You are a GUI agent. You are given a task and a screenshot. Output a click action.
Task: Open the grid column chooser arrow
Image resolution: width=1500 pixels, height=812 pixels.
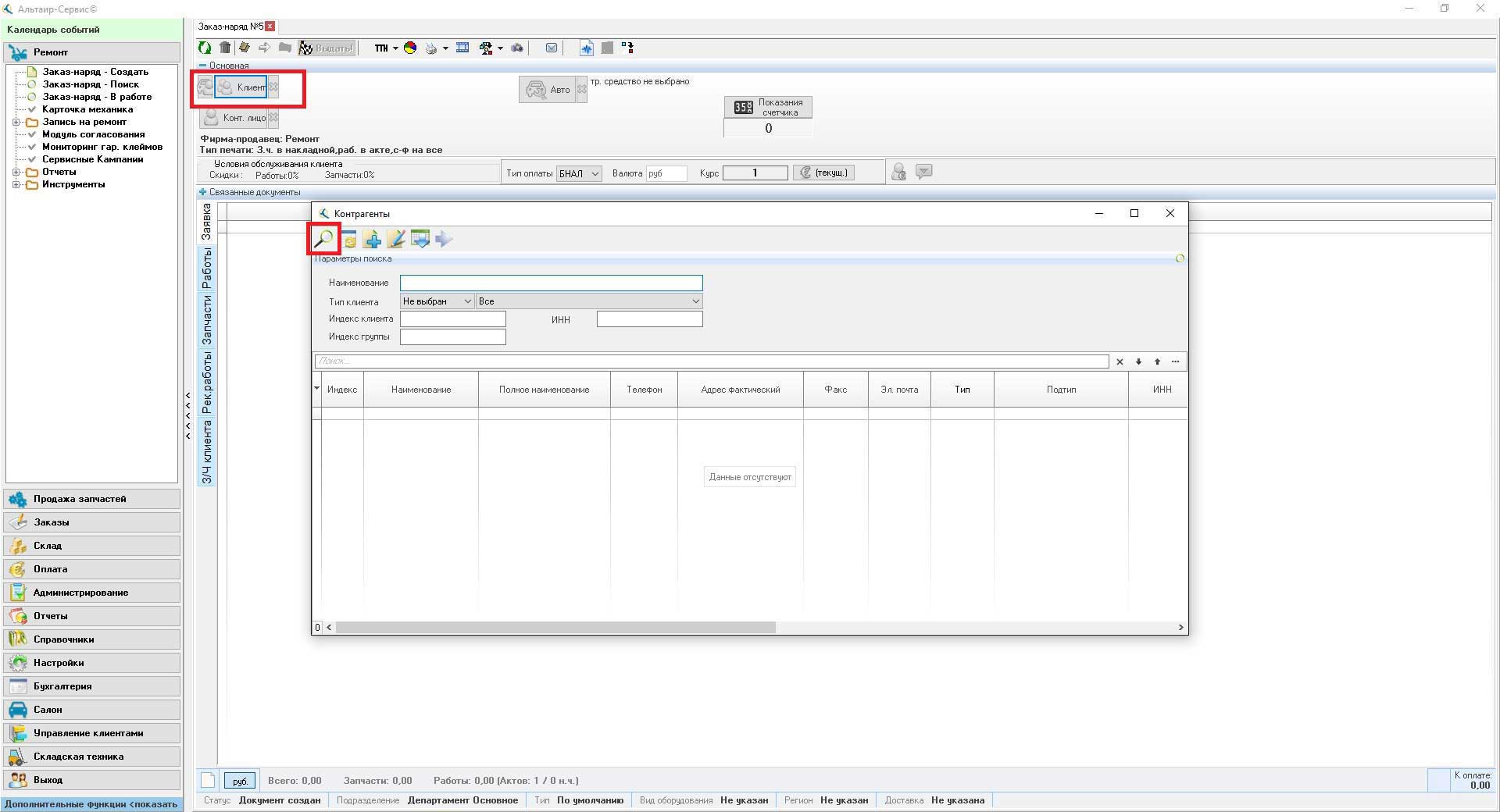click(x=316, y=388)
